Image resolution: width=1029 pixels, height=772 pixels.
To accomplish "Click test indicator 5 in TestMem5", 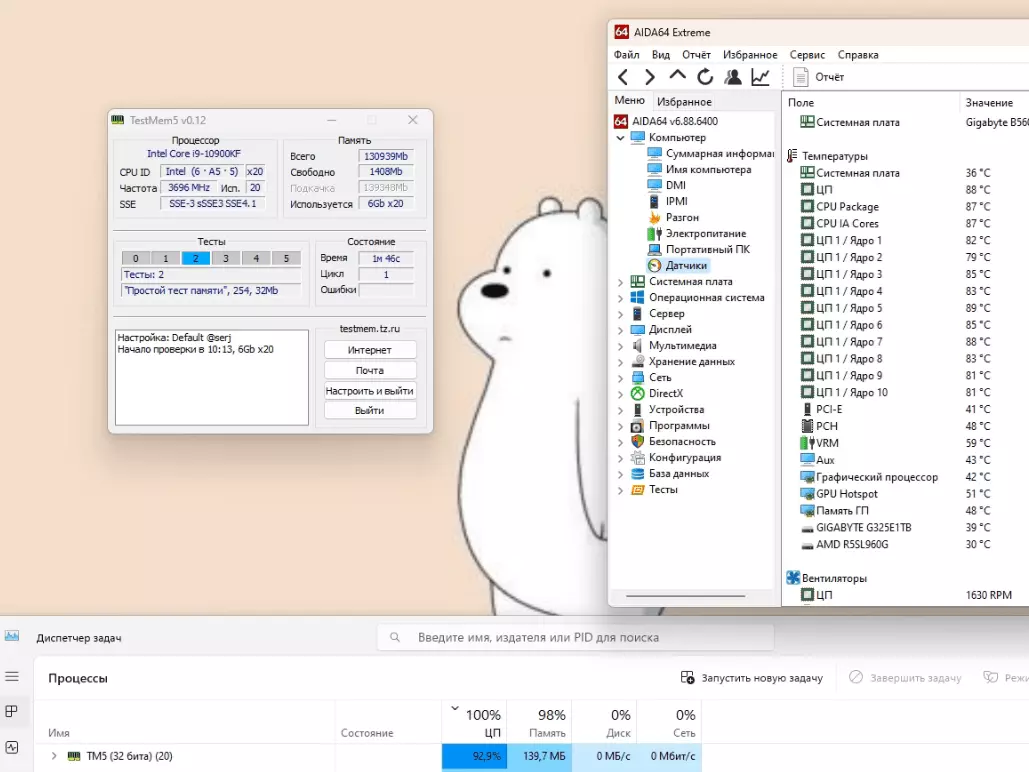I will pos(286,258).
